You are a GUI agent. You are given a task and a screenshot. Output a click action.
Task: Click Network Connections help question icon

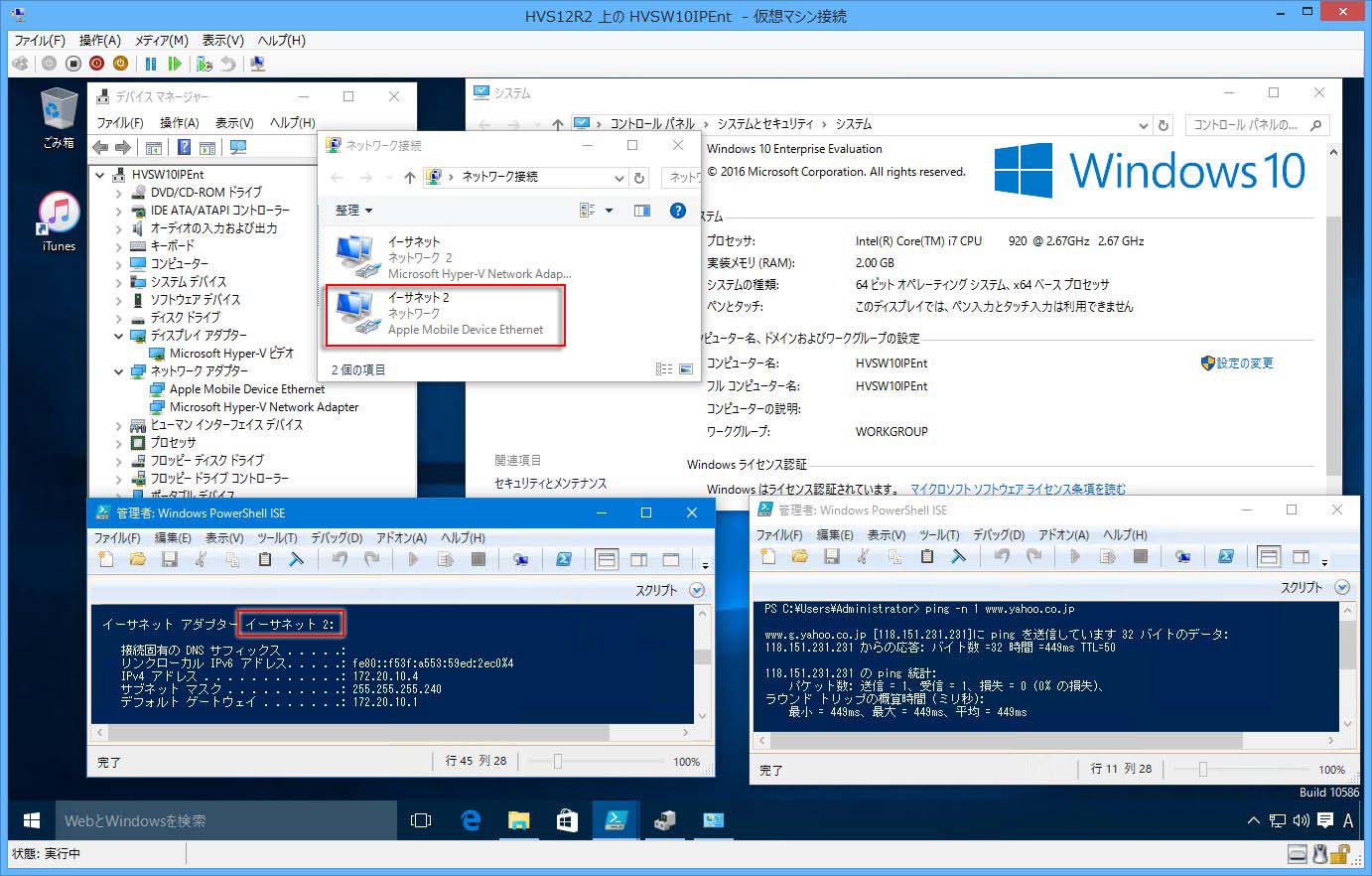click(678, 211)
